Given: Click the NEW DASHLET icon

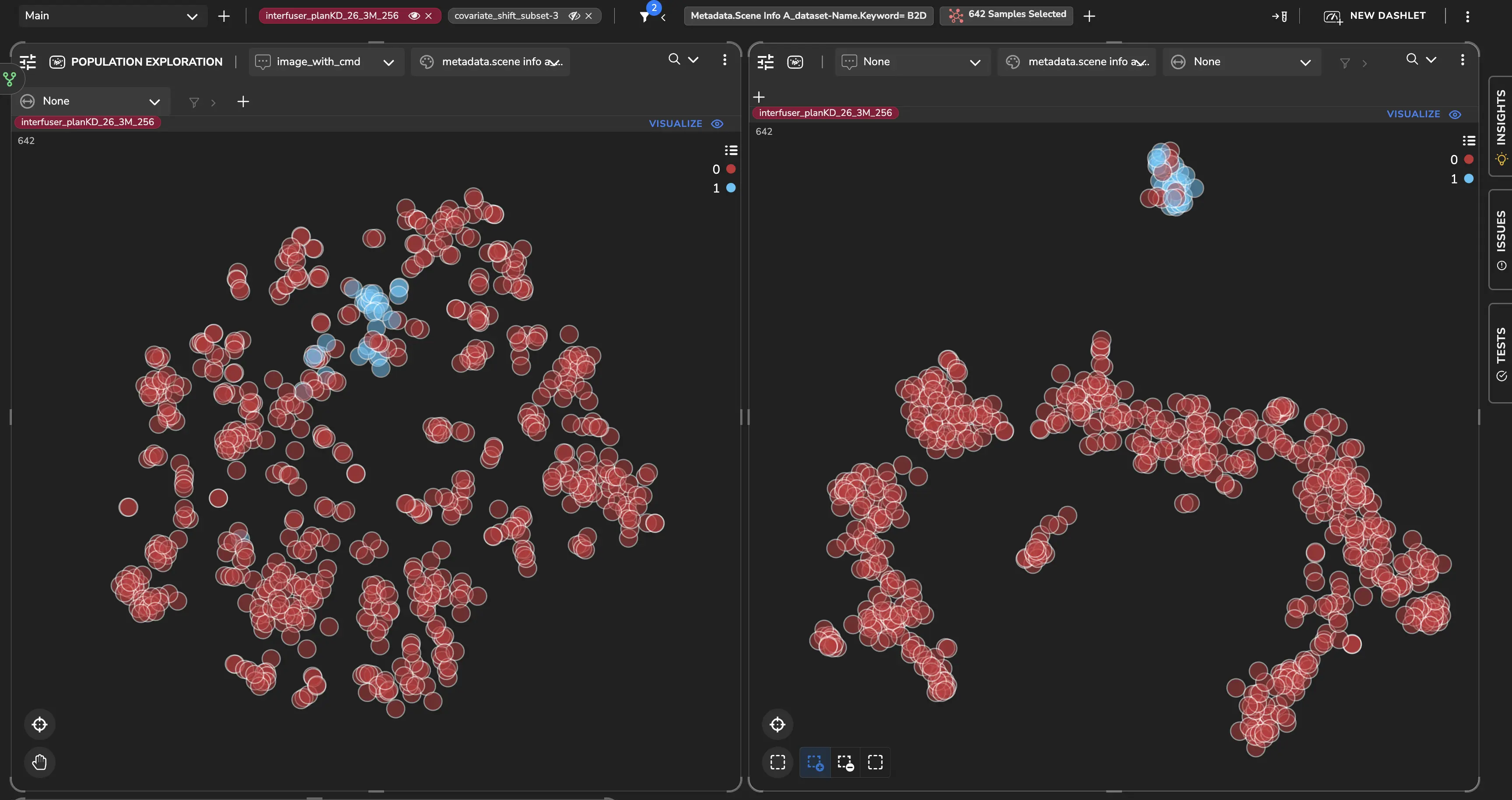Looking at the screenshot, I should (1332, 17).
